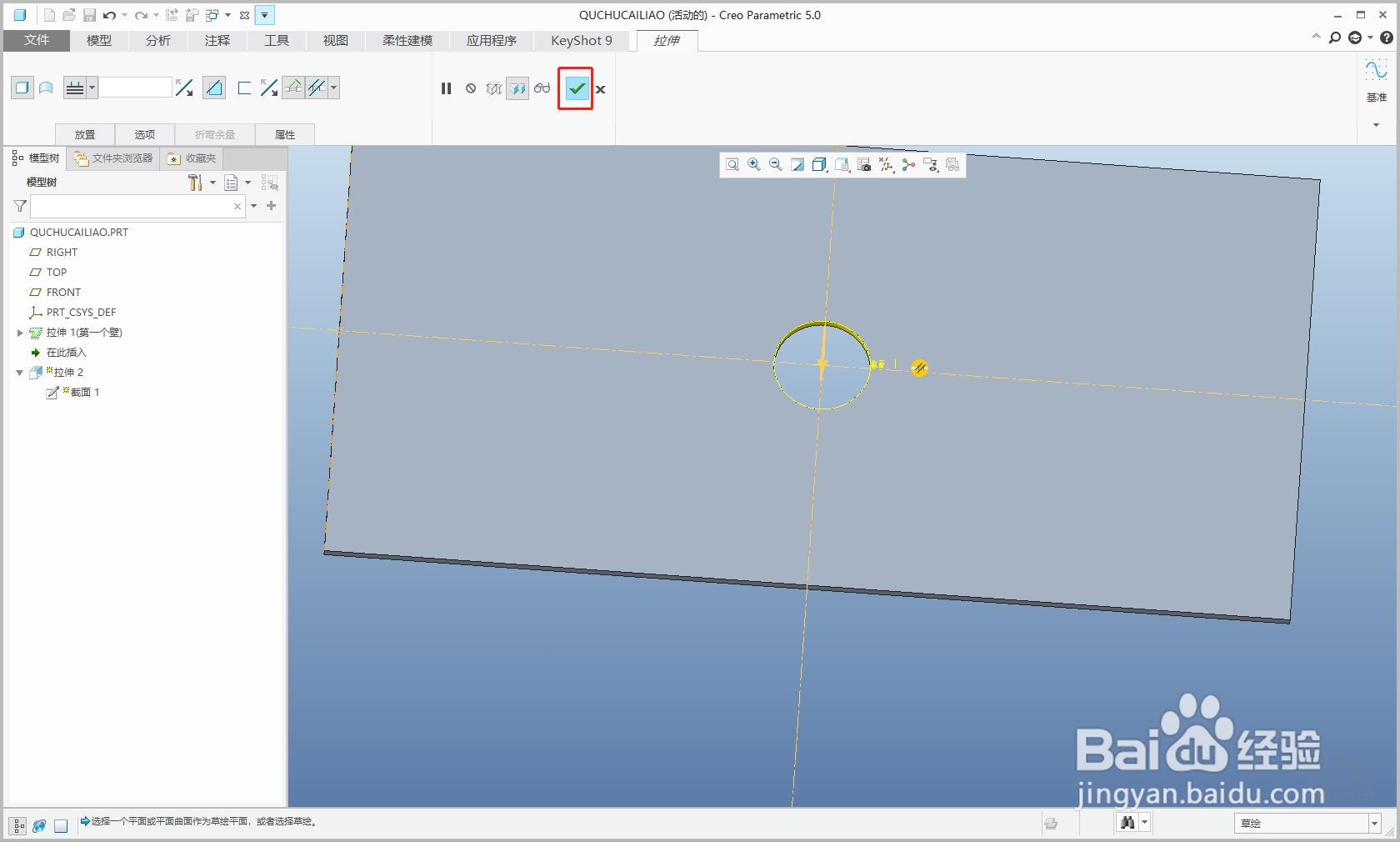Toggle the remove material icon
Screen dimensions: 1400x842
click(x=214, y=88)
